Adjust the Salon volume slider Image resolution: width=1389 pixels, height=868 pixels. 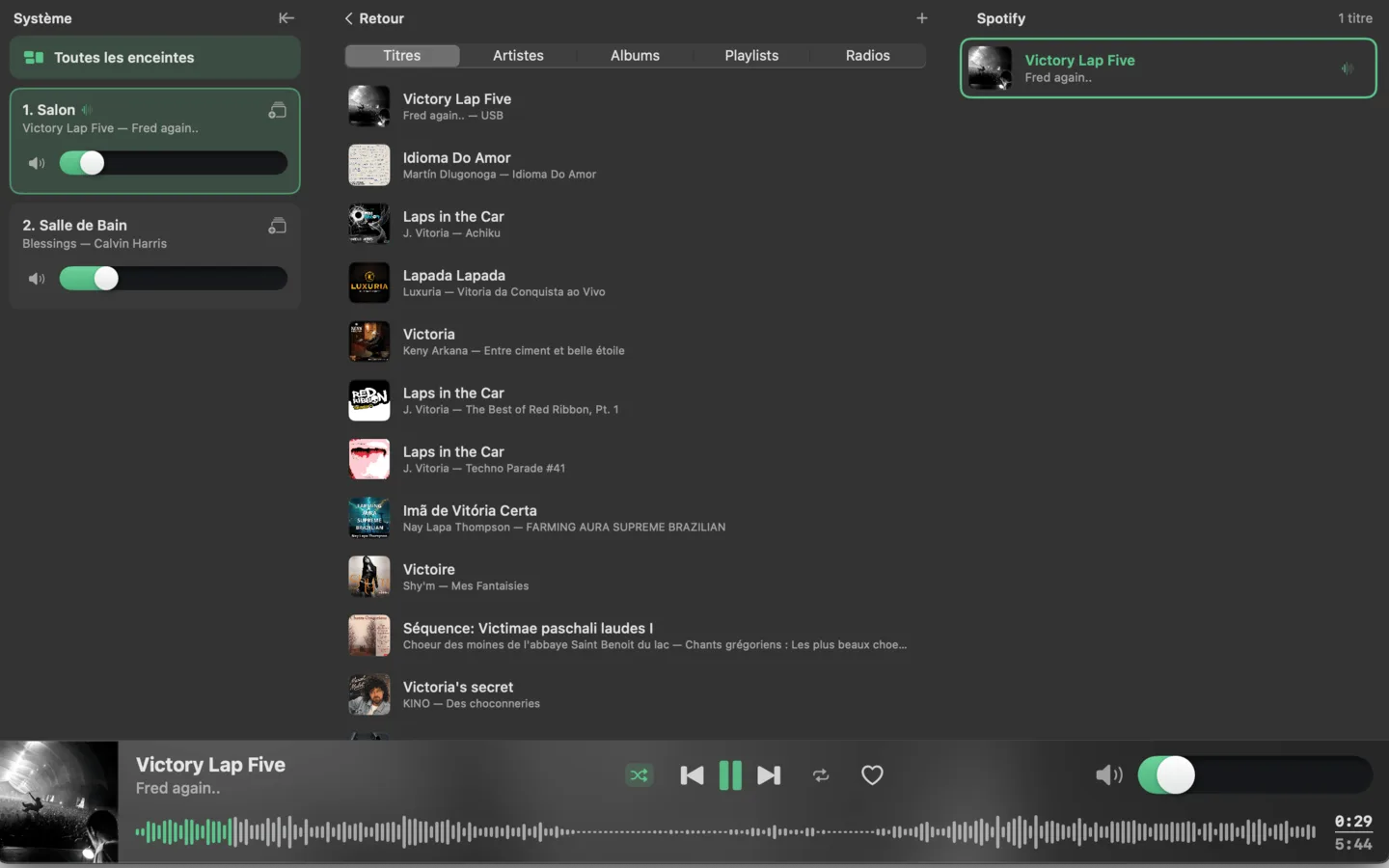pos(174,163)
